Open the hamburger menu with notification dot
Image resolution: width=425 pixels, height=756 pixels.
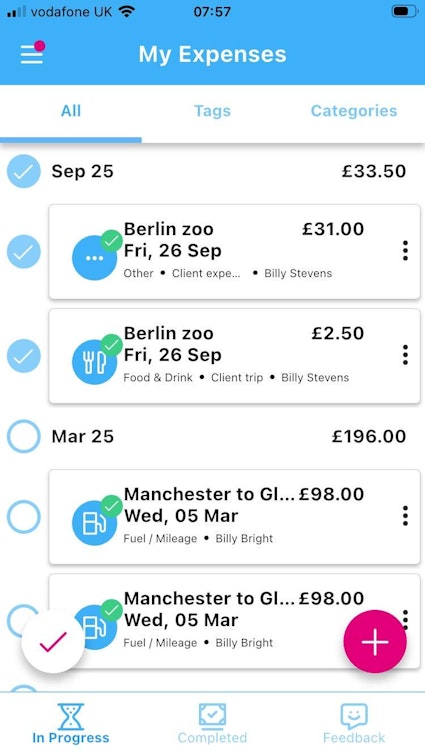point(32,53)
